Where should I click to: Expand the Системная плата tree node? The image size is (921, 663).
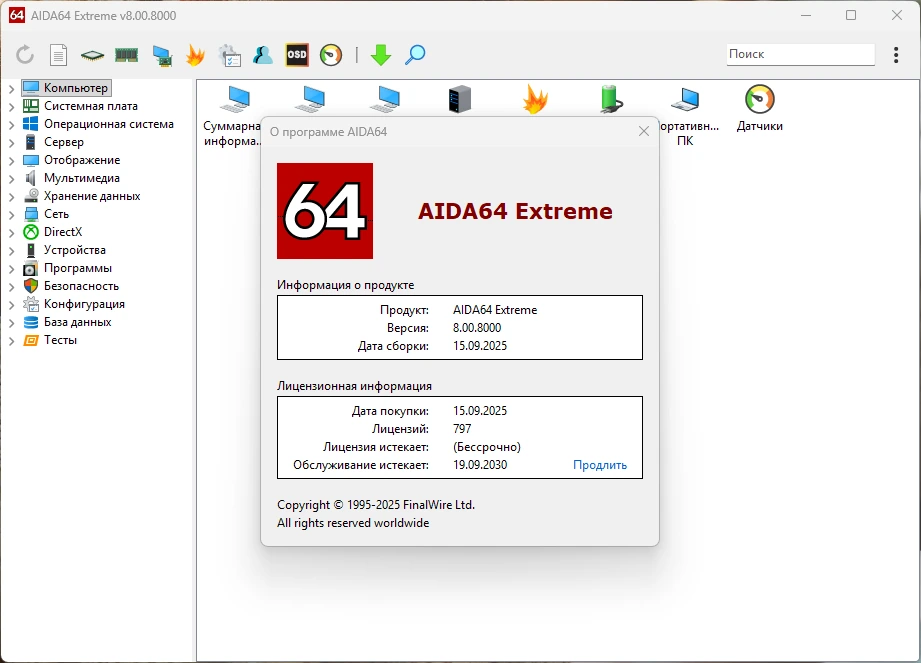click(11, 107)
